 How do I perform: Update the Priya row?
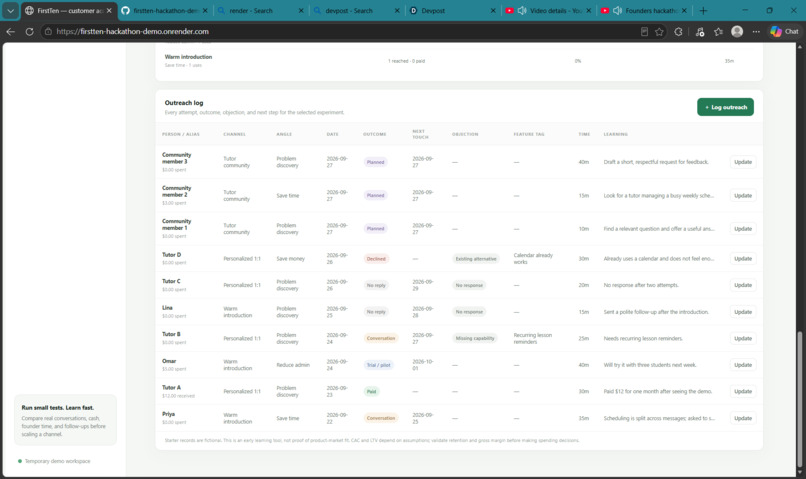(x=743, y=418)
